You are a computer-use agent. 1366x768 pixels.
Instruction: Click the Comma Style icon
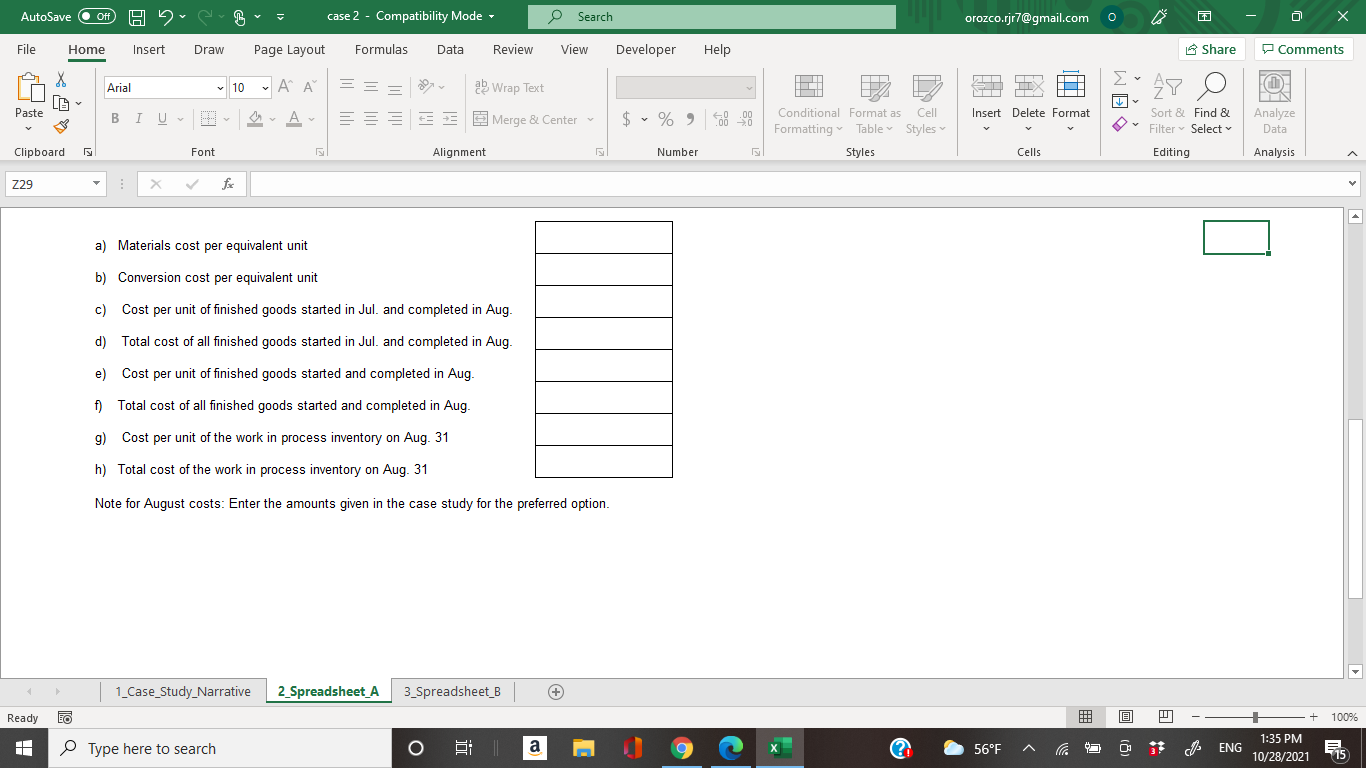(x=690, y=120)
